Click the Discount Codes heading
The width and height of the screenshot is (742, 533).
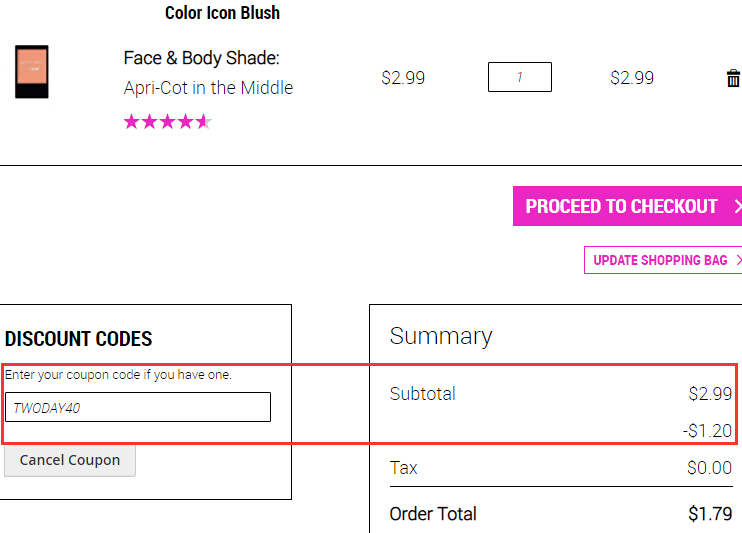click(79, 339)
